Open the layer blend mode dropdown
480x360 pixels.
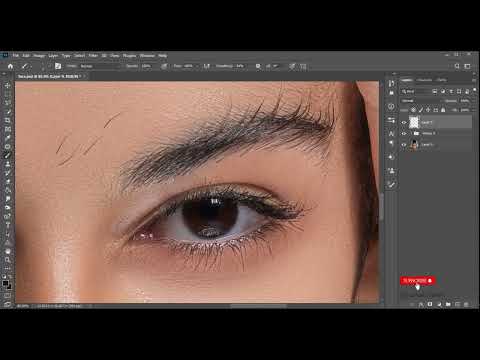tap(421, 101)
